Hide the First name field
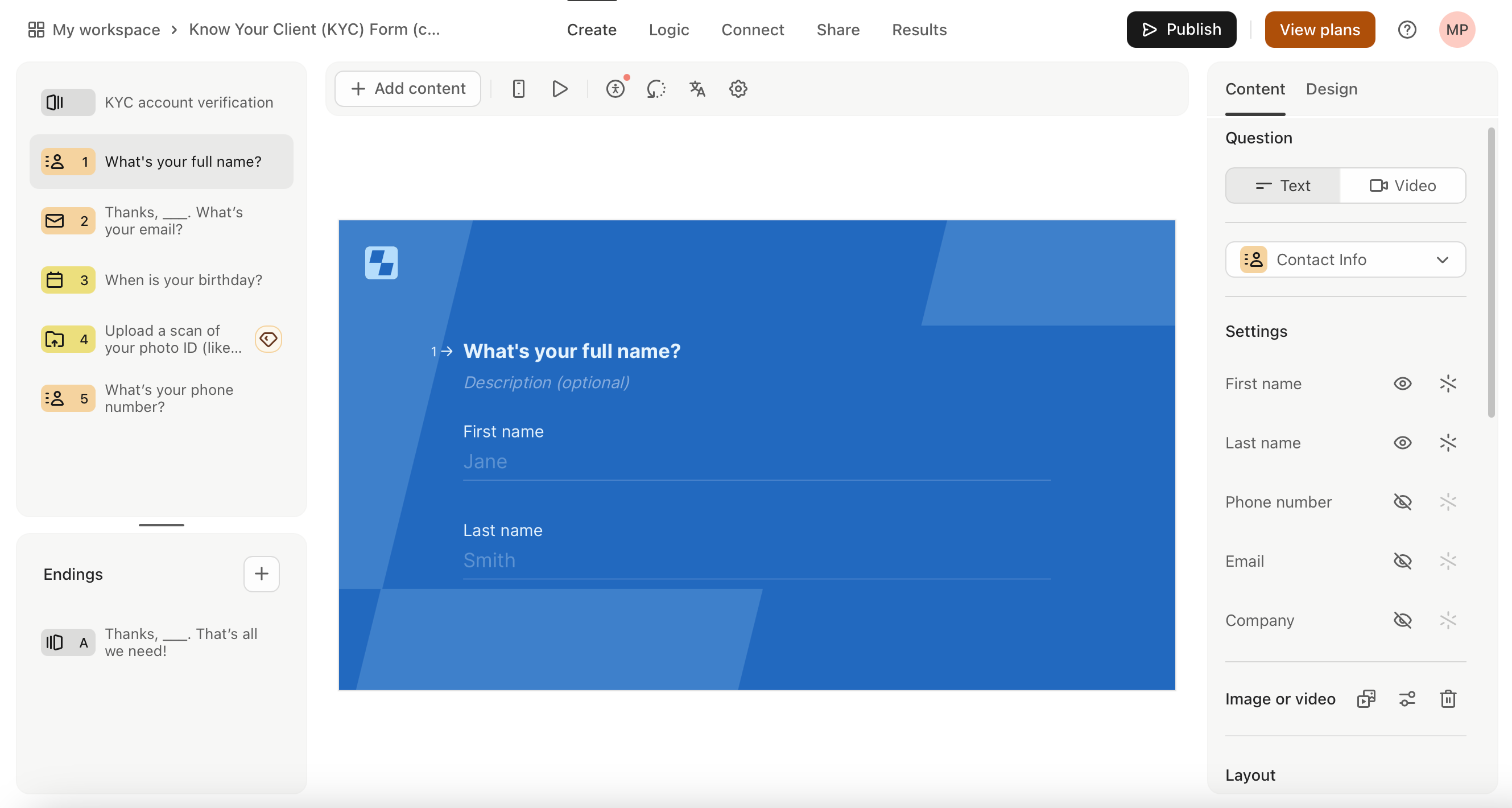The height and width of the screenshot is (808, 1512). point(1402,384)
